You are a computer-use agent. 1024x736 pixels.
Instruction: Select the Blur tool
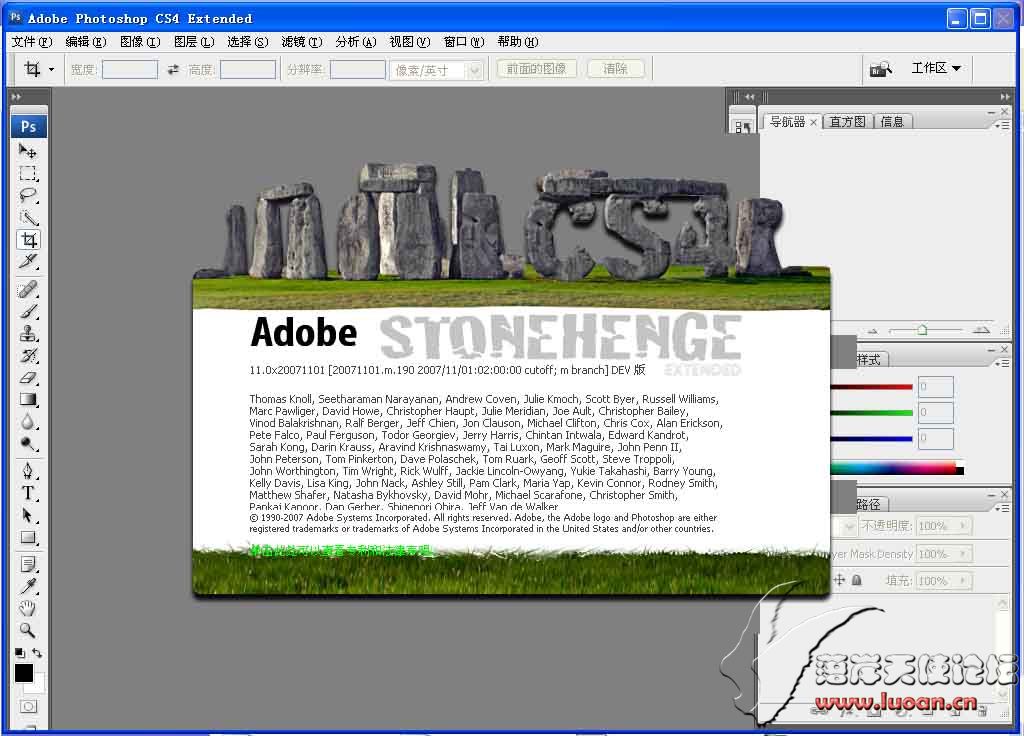pos(27,422)
